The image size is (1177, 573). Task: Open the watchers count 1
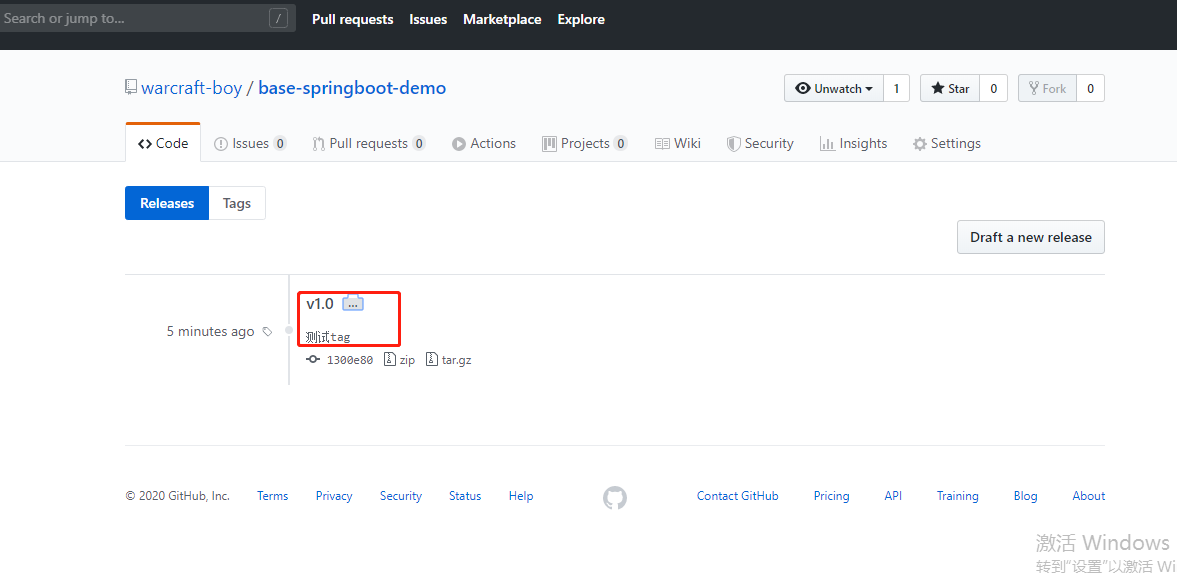pyautogui.click(x=896, y=89)
